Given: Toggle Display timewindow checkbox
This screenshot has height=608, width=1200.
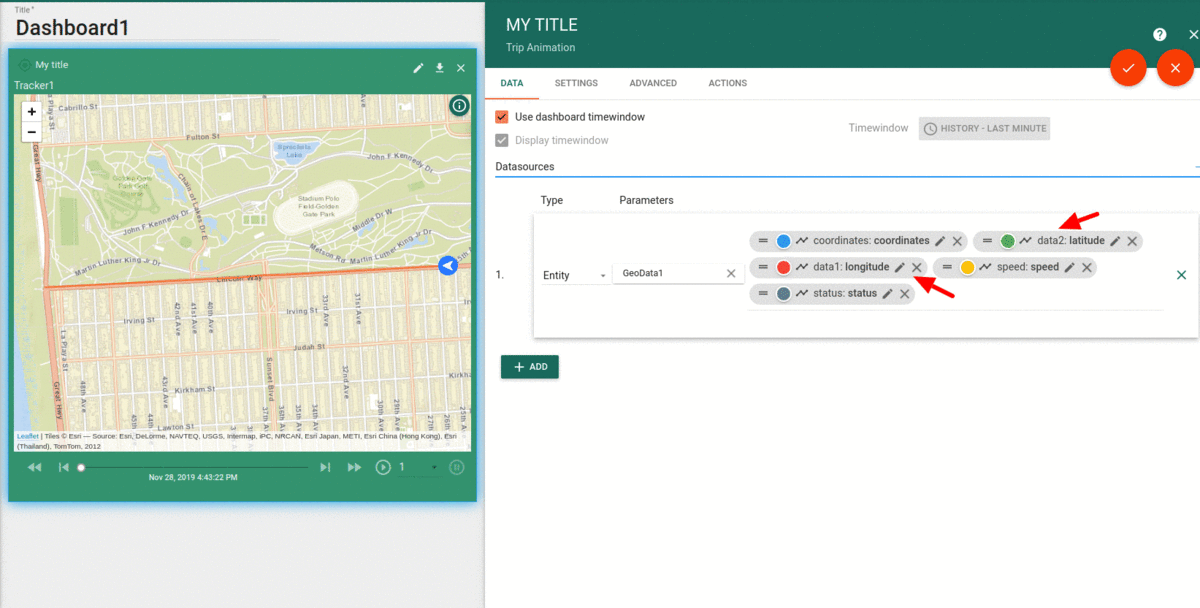Looking at the screenshot, I should point(502,140).
